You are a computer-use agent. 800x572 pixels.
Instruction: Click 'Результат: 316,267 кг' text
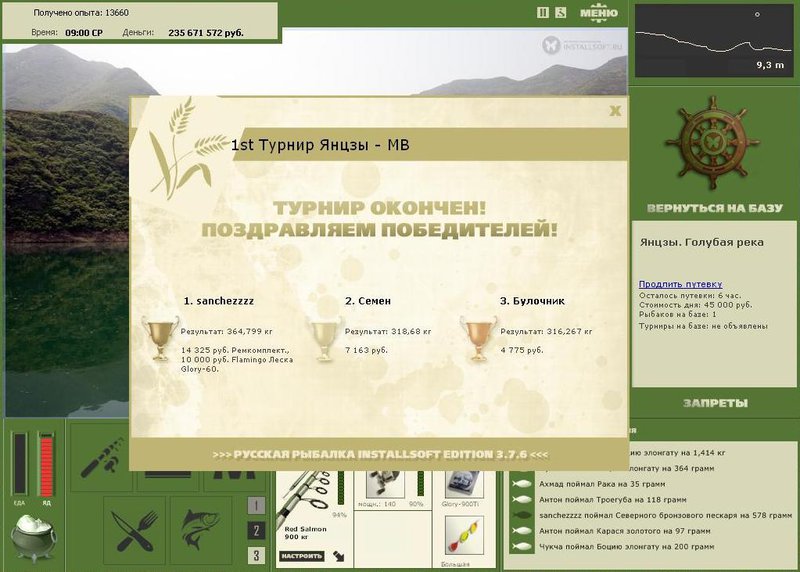point(546,332)
